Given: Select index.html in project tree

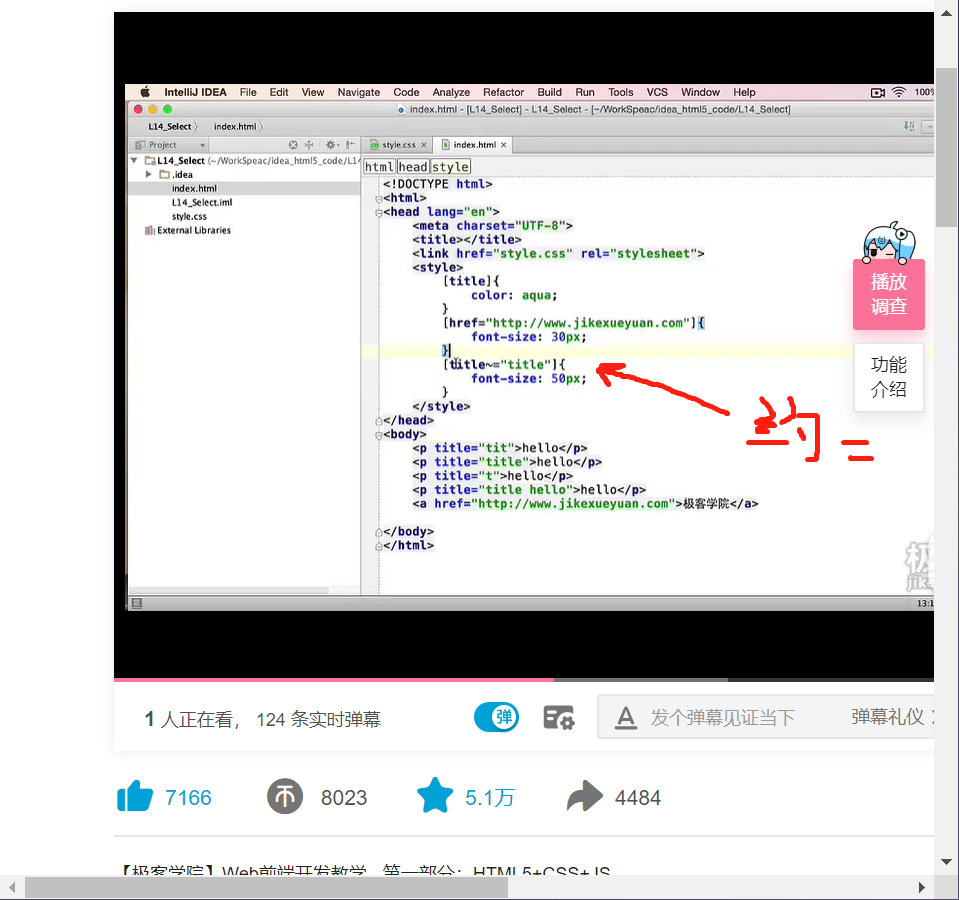Looking at the screenshot, I should pyautogui.click(x=194, y=188).
